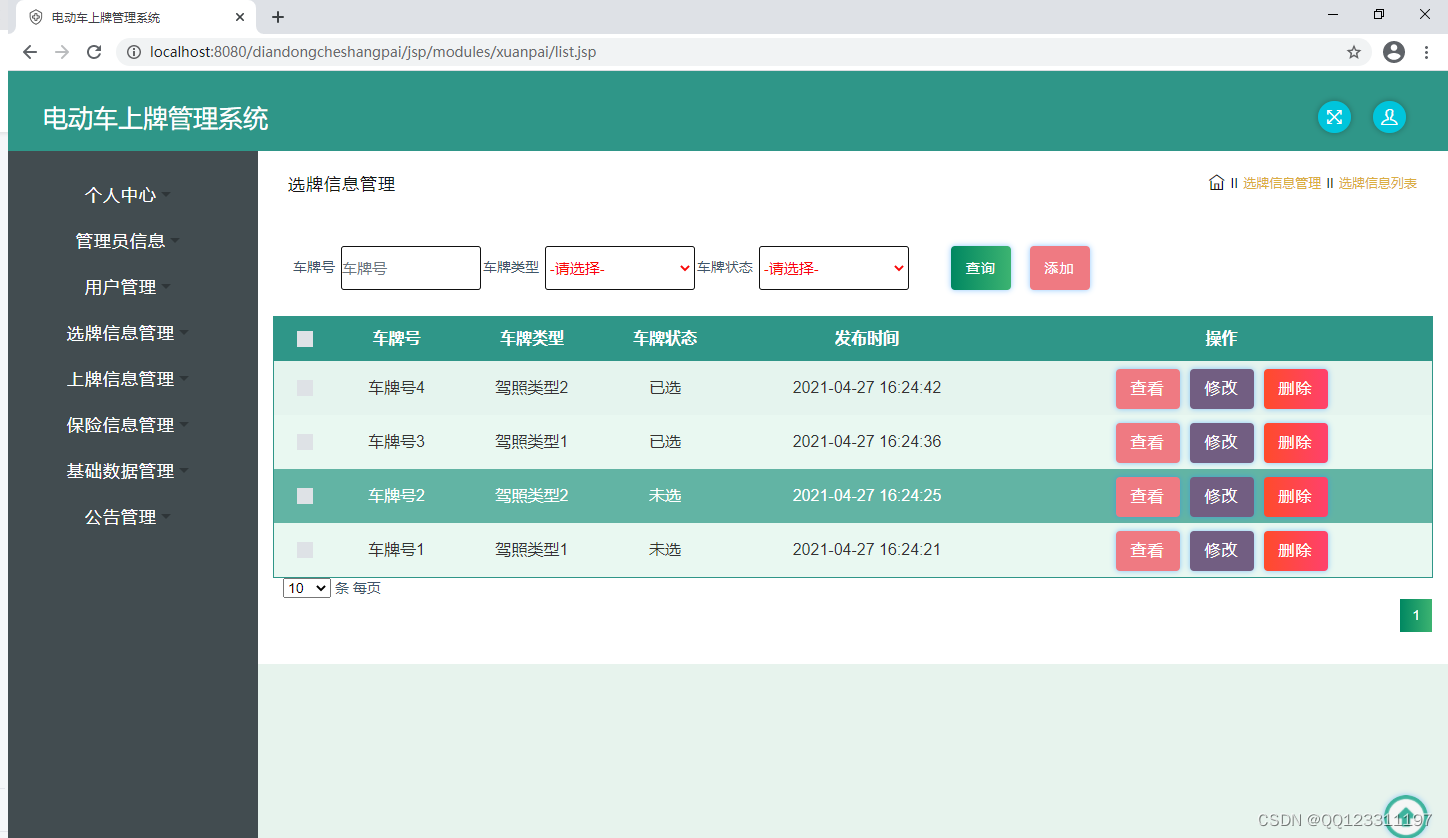Expand 公告管理 sidebar menu
The width and height of the screenshot is (1448, 838).
point(127,517)
